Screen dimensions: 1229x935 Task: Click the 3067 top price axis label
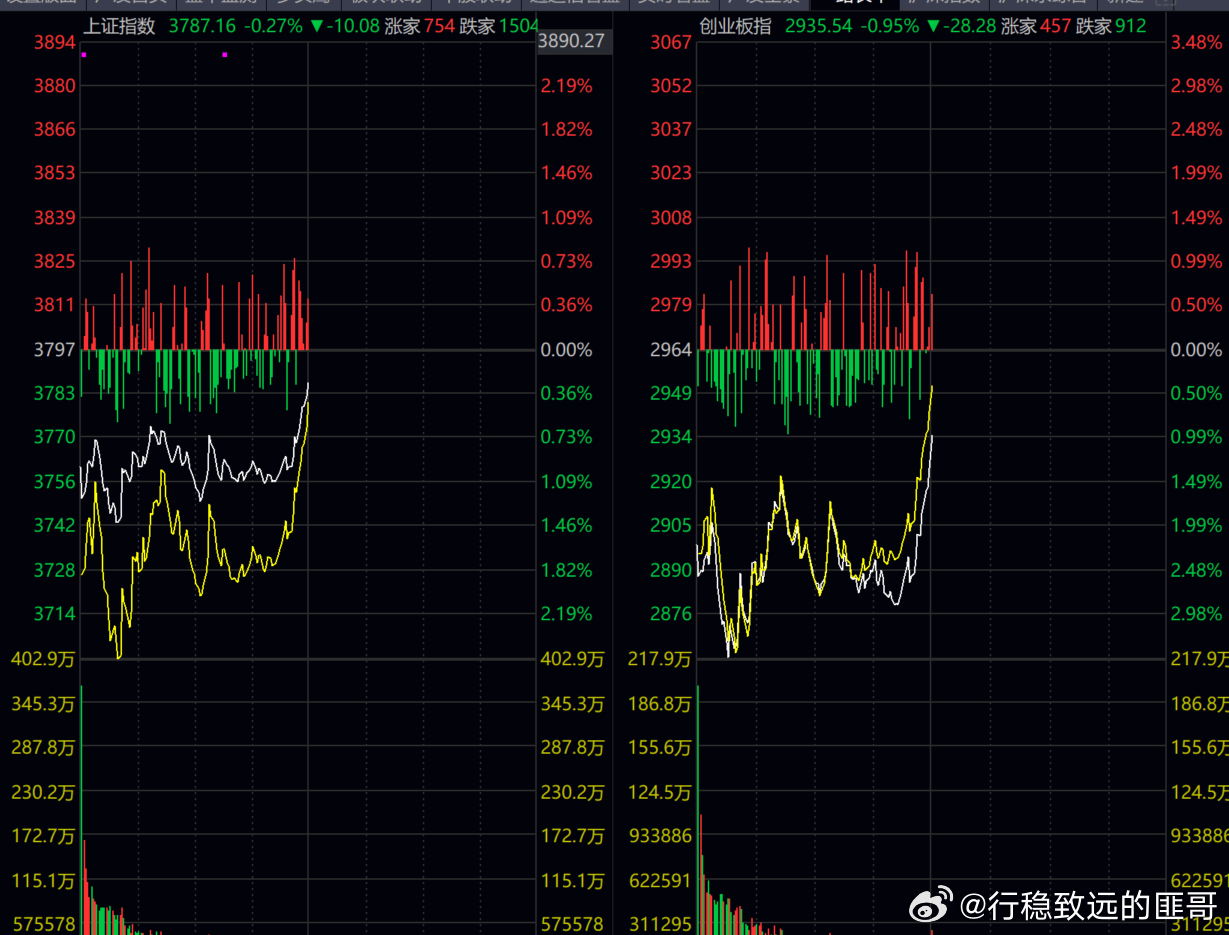[x=671, y=42]
